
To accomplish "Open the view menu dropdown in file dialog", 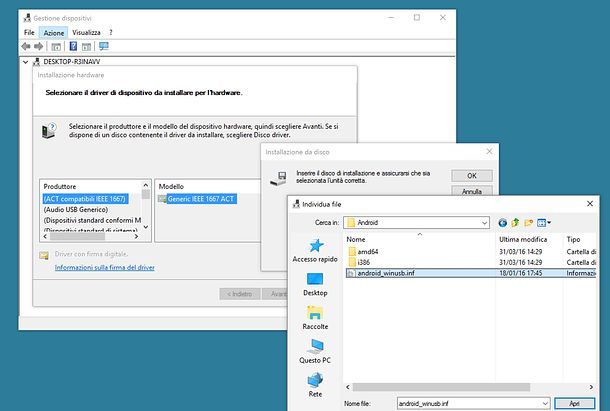I will pos(546,222).
